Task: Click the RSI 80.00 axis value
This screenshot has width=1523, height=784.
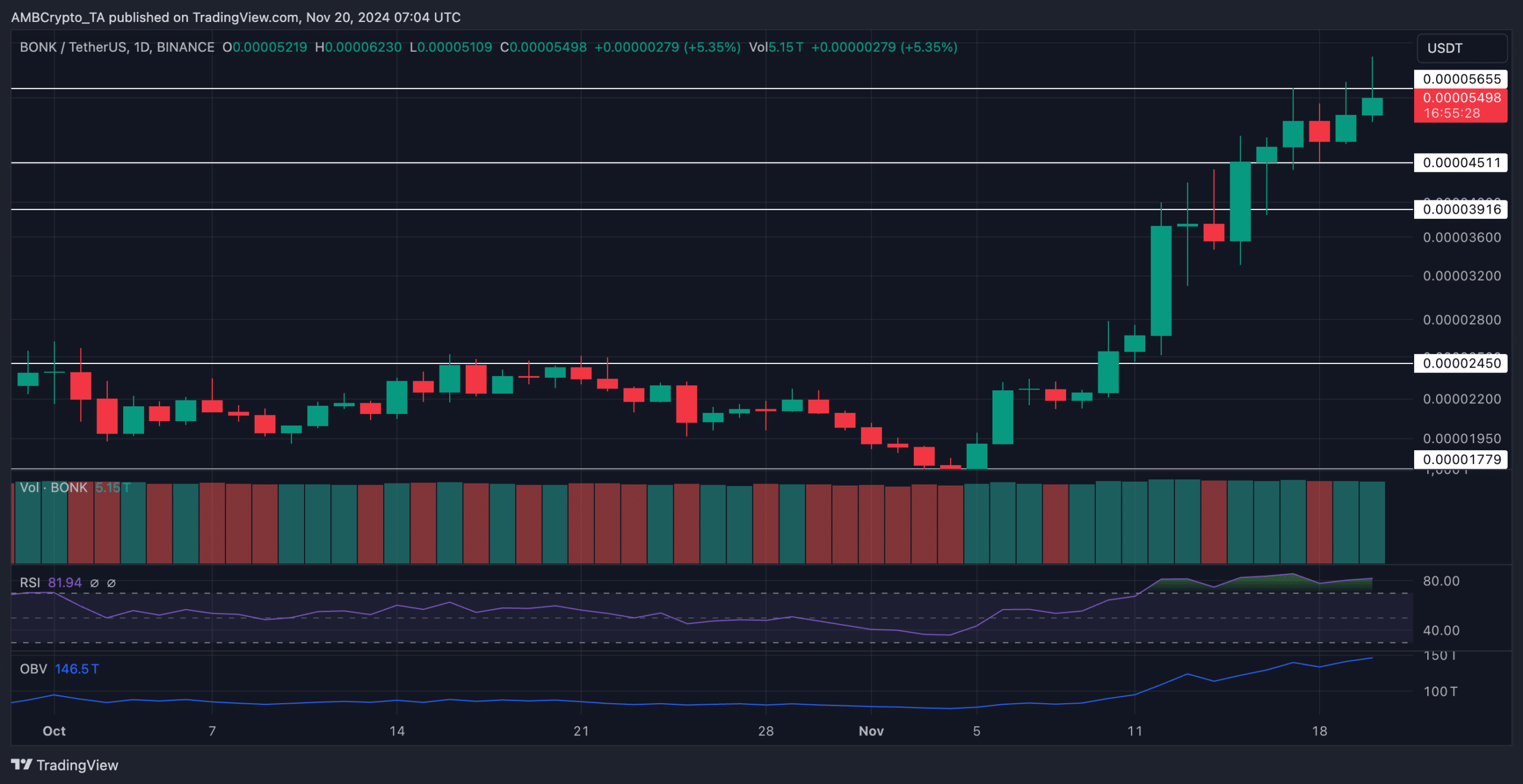Action: (1441, 581)
